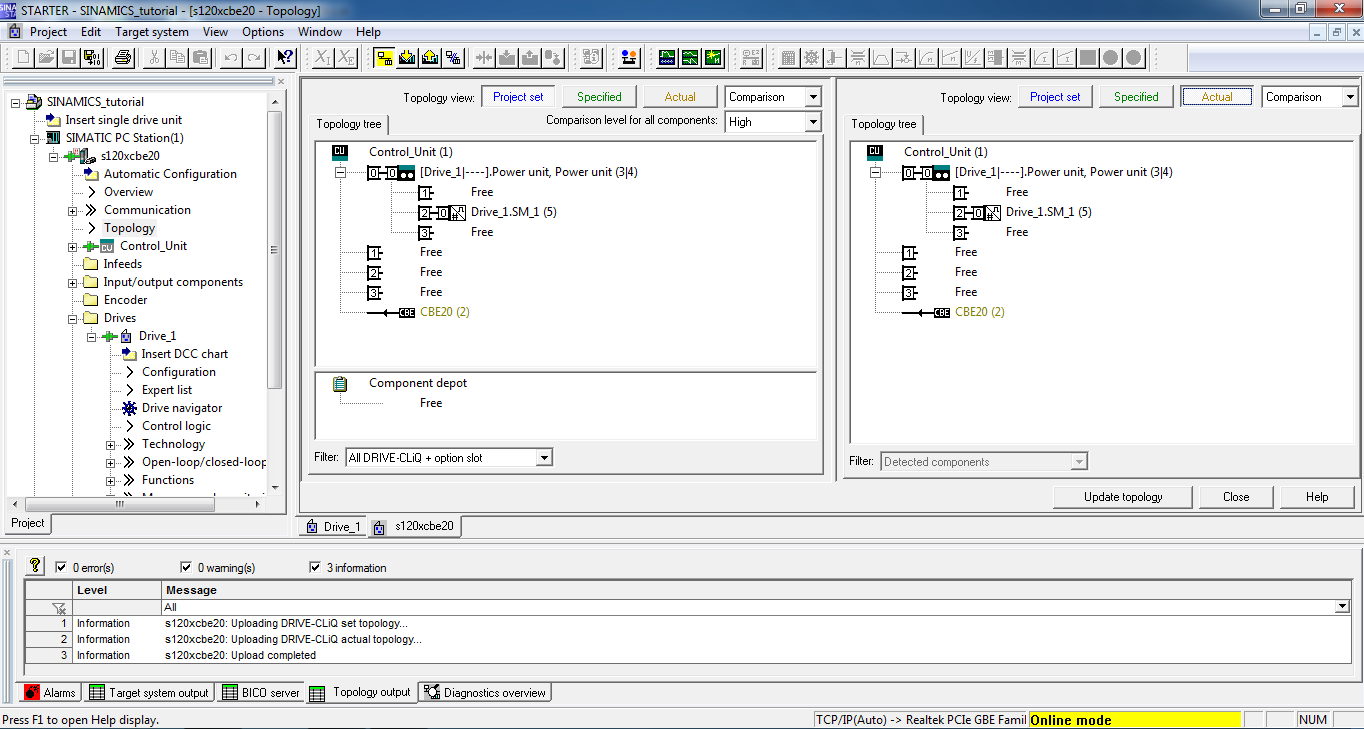Toggle the 0 error(s) checkbox
The width and height of the screenshot is (1364, 729).
coord(62,568)
